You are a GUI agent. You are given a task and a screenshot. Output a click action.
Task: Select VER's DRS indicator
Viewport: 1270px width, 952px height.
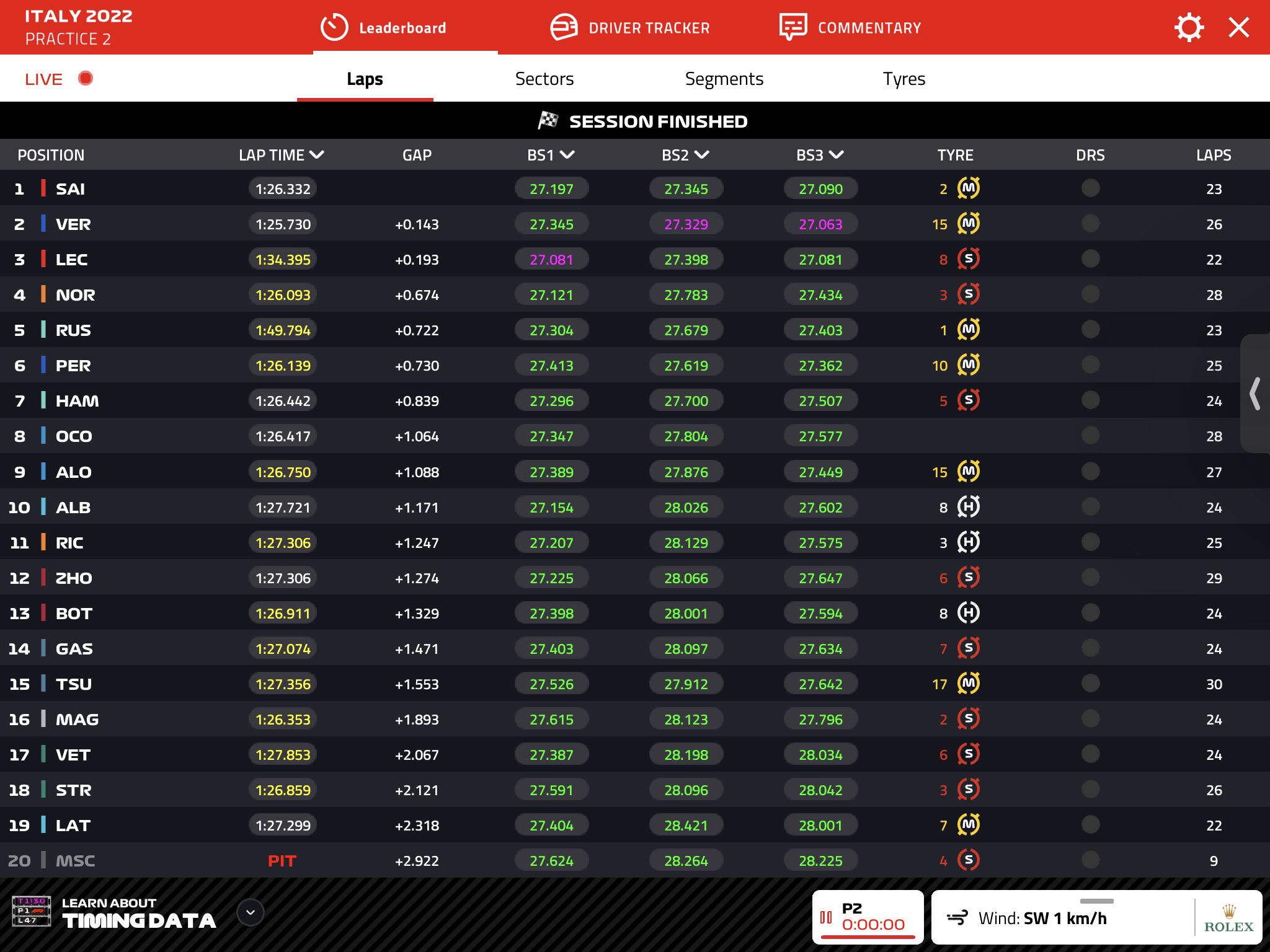click(1090, 223)
